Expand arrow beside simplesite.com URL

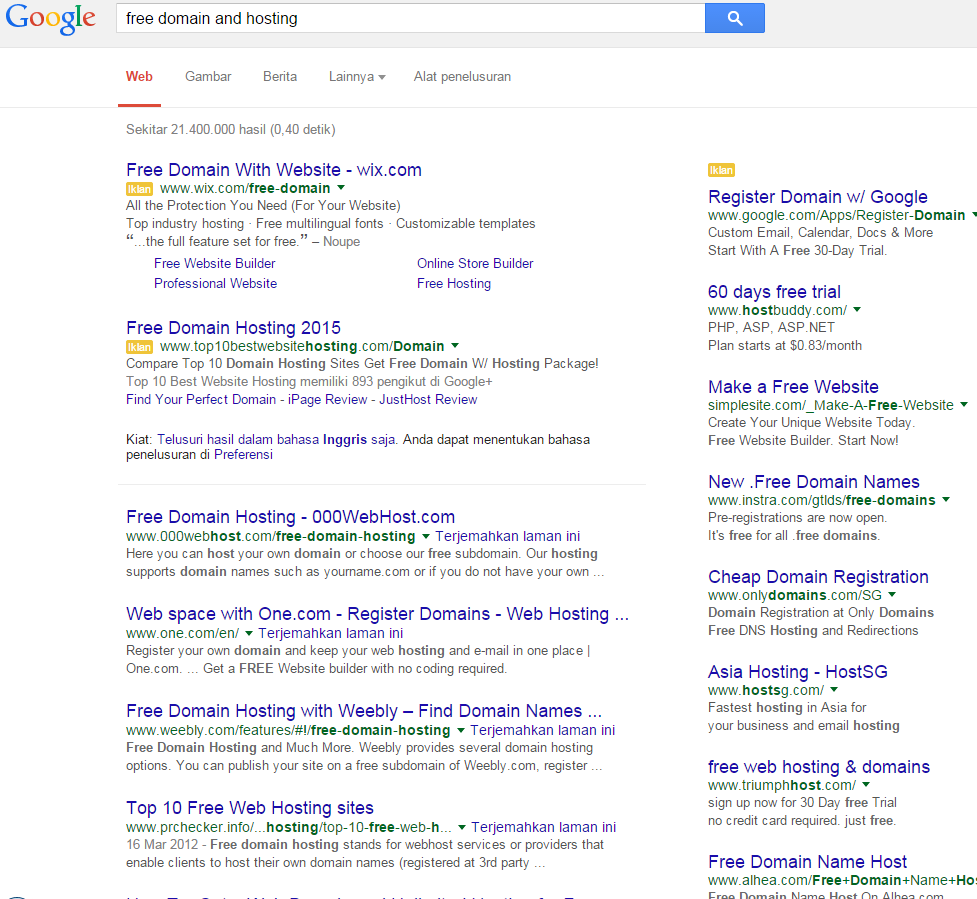click(x=963, y=405)
